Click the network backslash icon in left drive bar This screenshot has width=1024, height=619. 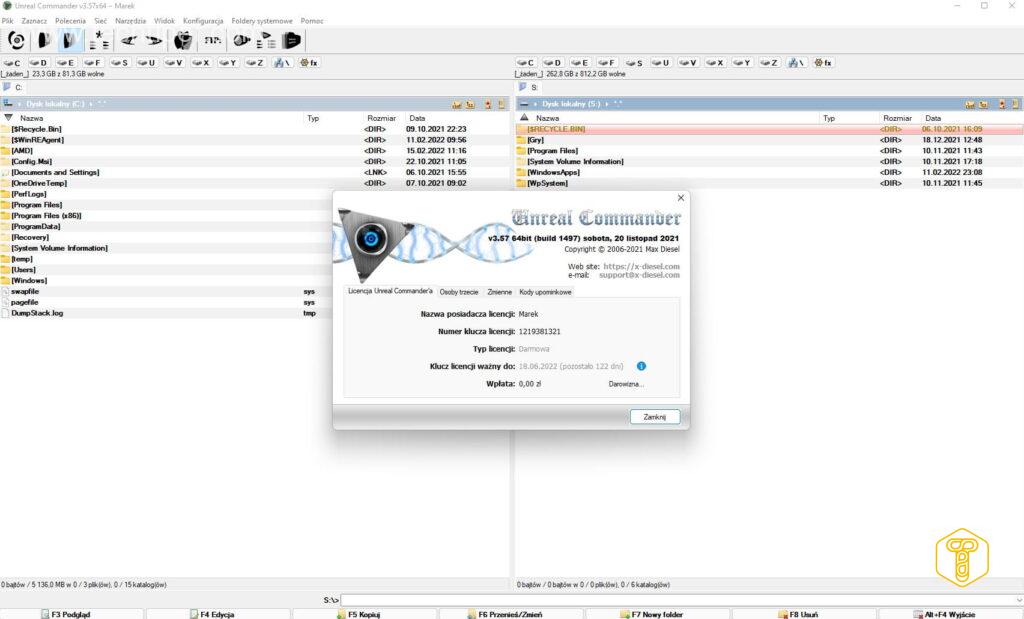[284, 63]
